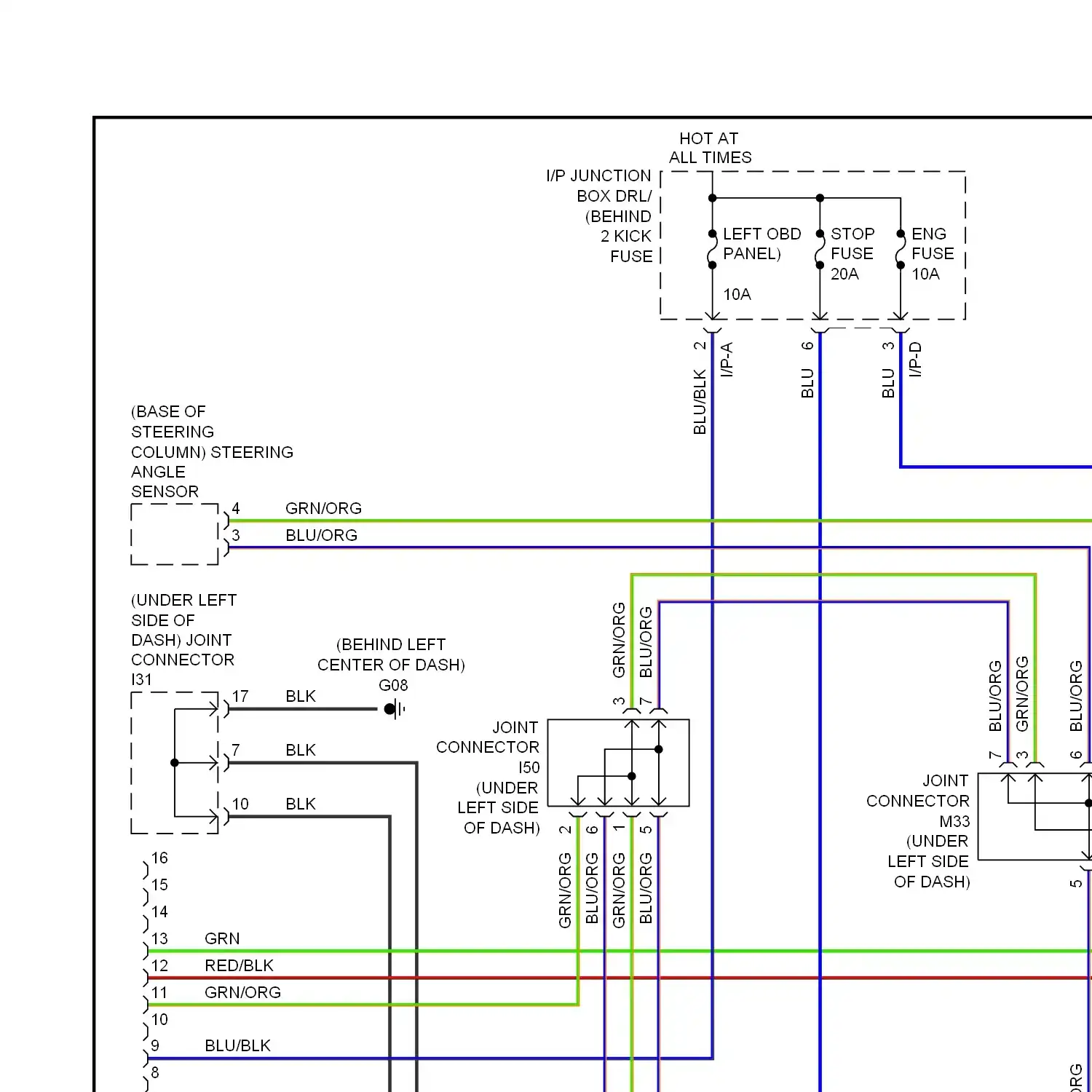The width and height of the screenshot is (1092, 1092).
Task: Select the "STOP FUSE 20A" label
Action: click(x=852, y=254)
